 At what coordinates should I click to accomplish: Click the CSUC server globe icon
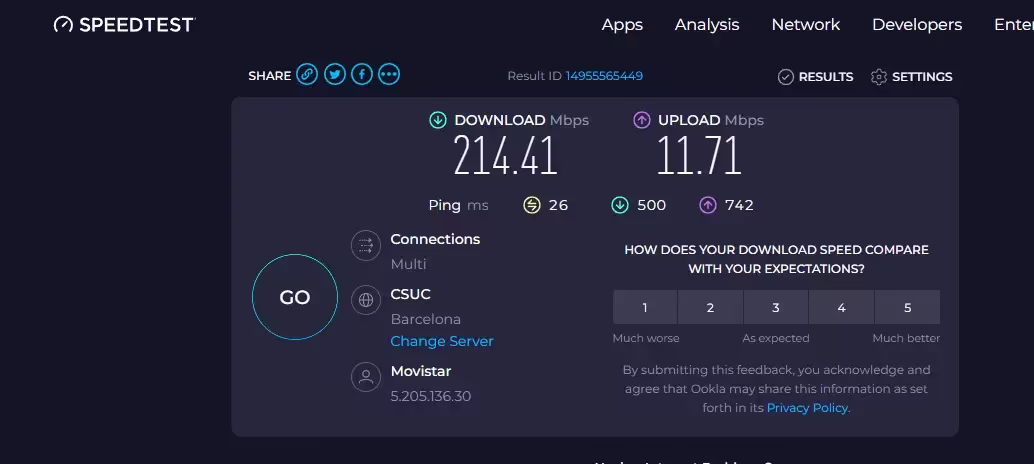pos(366,301)
